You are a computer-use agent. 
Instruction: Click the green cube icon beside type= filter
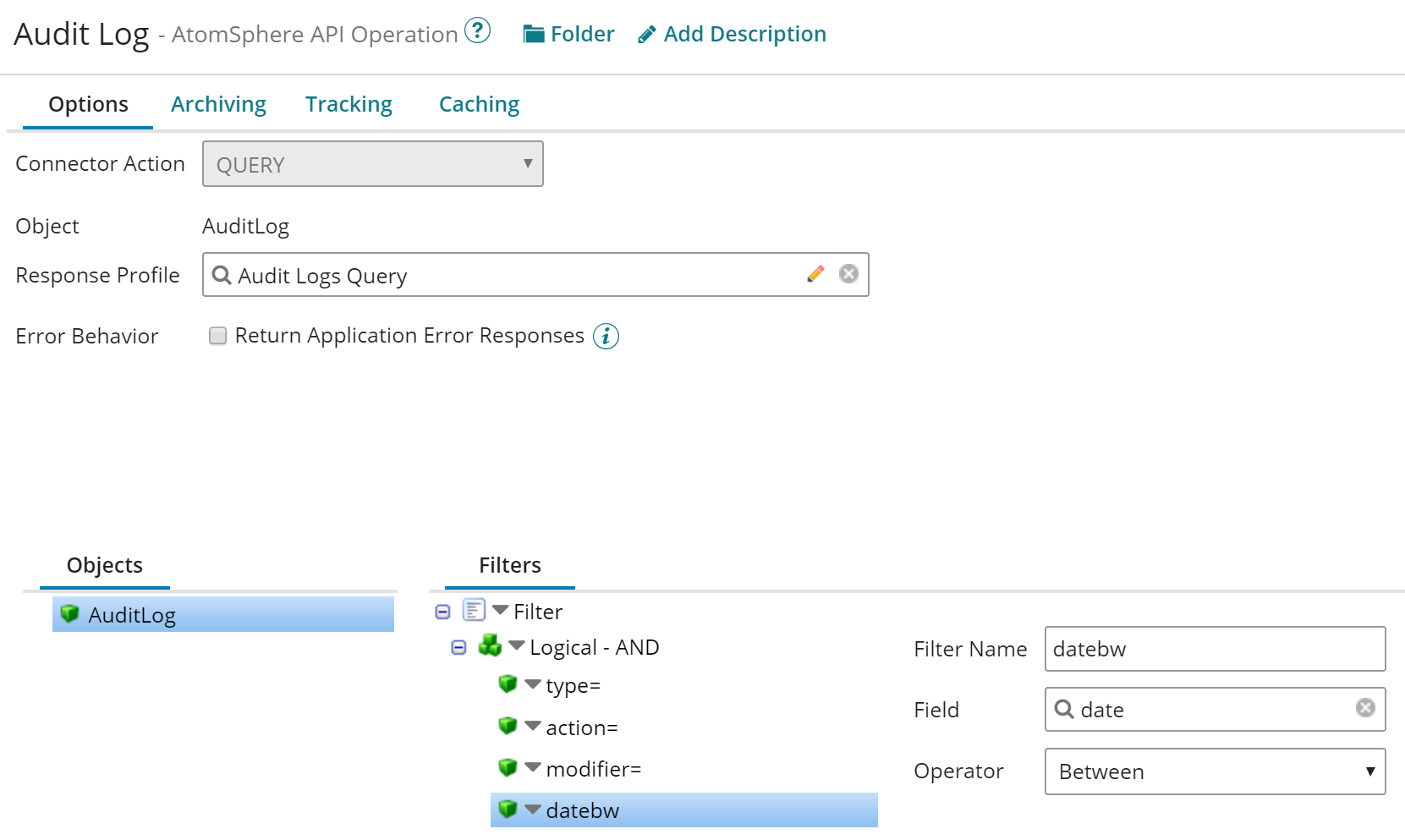point(507,684)
